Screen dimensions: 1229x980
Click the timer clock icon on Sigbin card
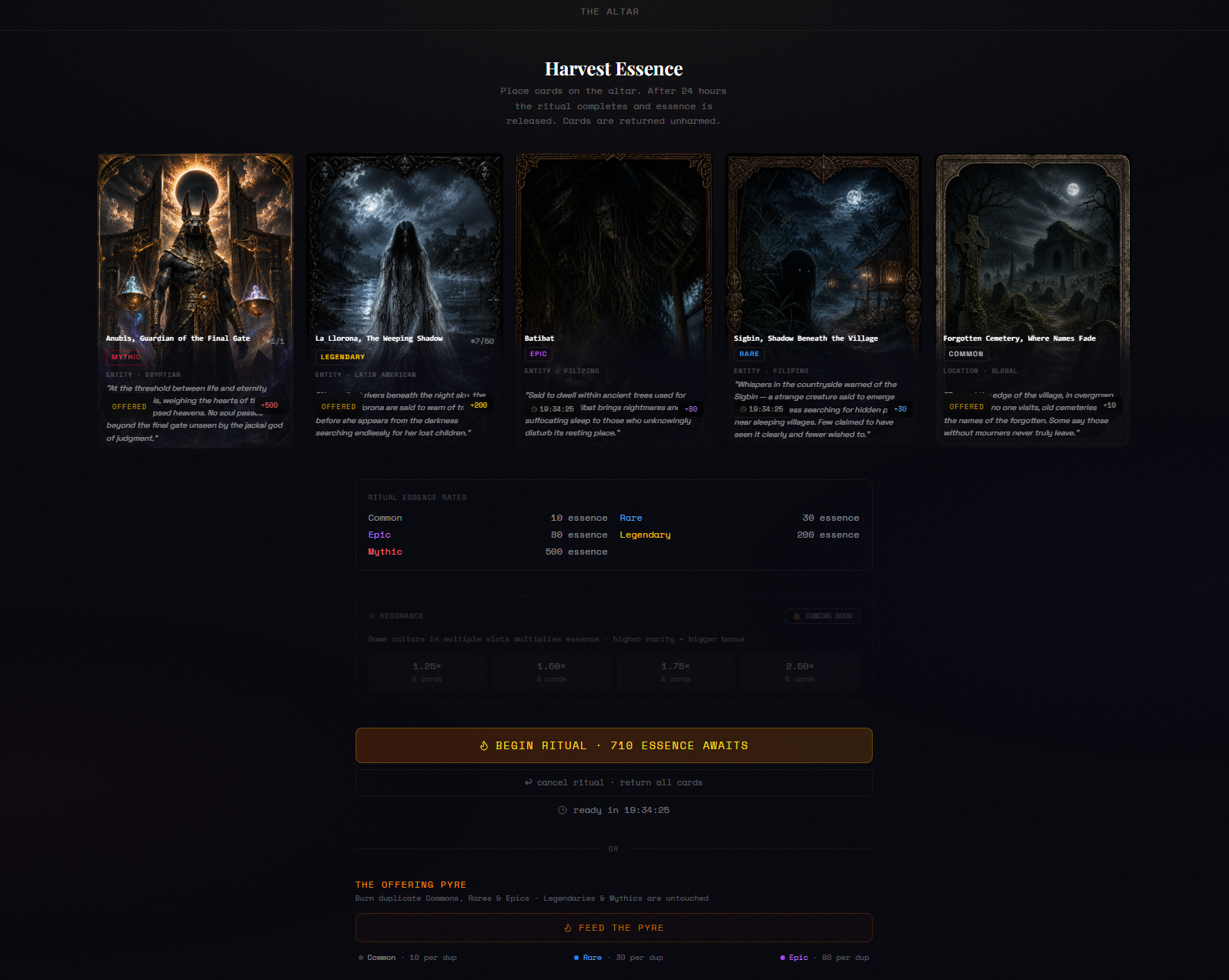click(x=743, y=409)
